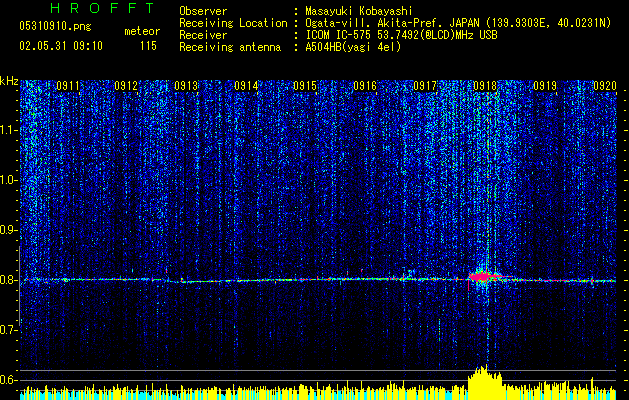Viewport: 629px width, 400px height.
Task: Click the kHz axis unit label
Action: [9, 81]
